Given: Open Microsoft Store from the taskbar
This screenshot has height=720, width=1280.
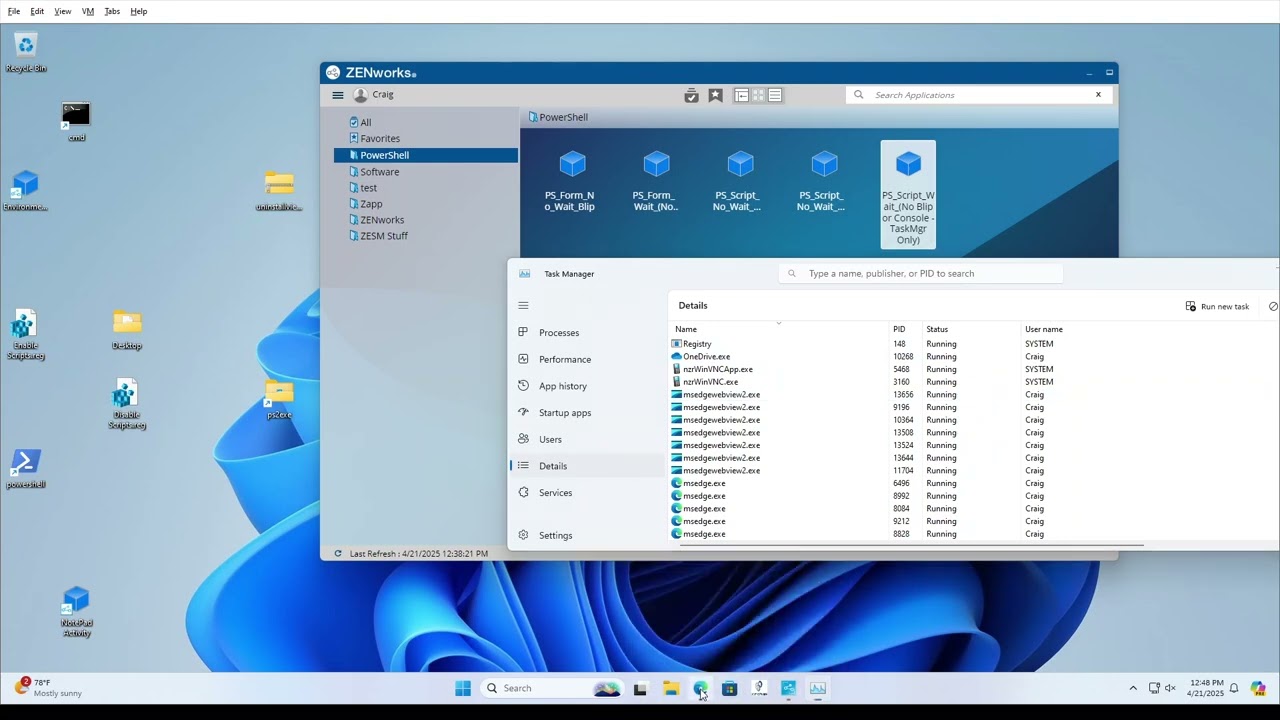Looking at the screenshot, I should click(x=729, y=688).
